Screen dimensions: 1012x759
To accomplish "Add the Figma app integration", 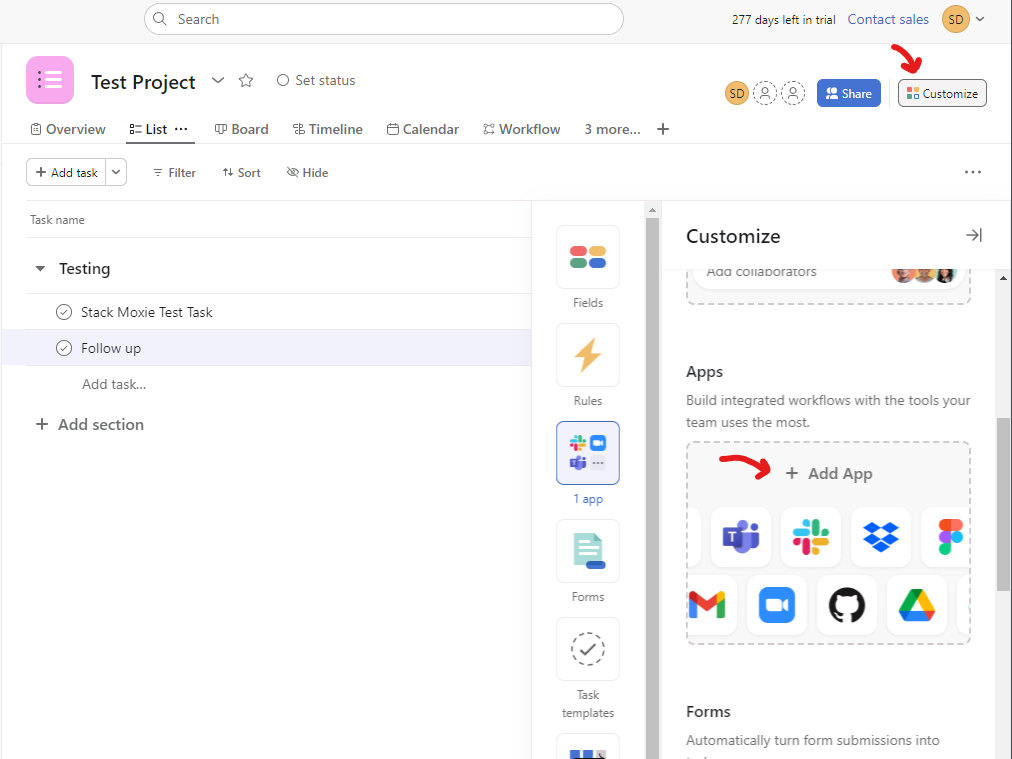I will point(949,536).
